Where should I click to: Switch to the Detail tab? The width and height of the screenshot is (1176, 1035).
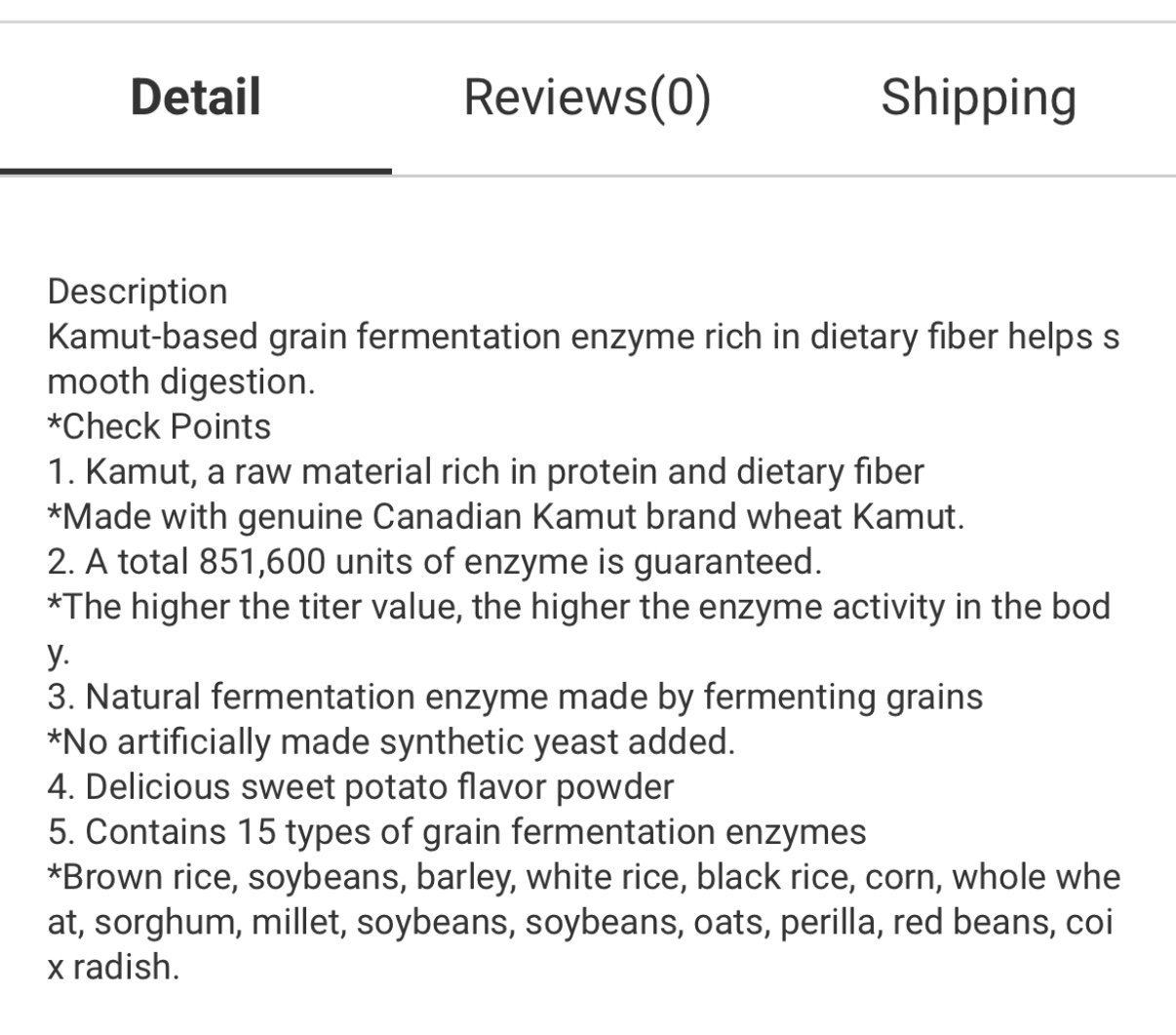(x=195, y=98)
